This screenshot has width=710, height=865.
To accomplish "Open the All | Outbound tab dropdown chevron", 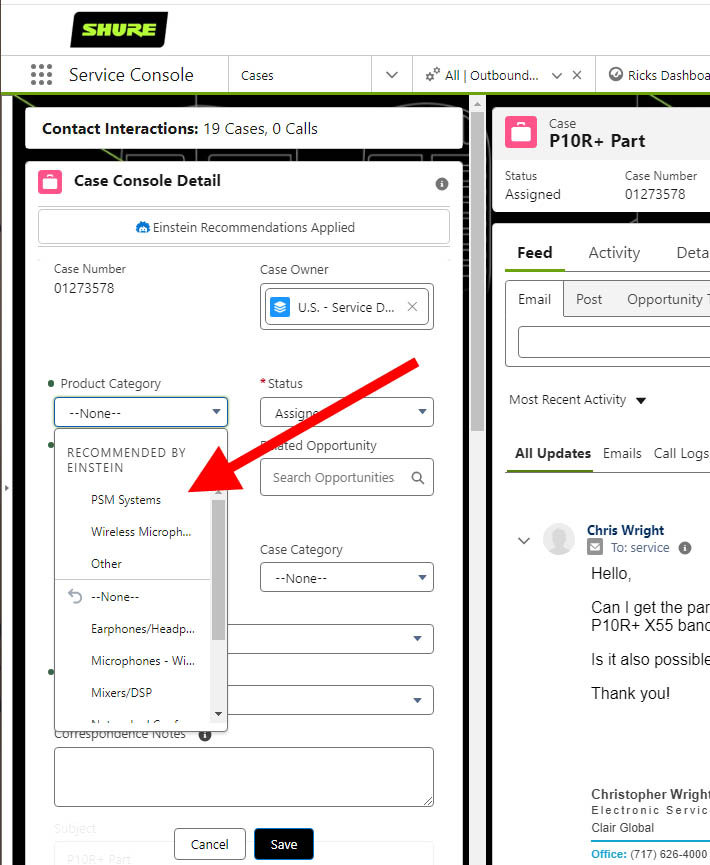I will (557, 76).
